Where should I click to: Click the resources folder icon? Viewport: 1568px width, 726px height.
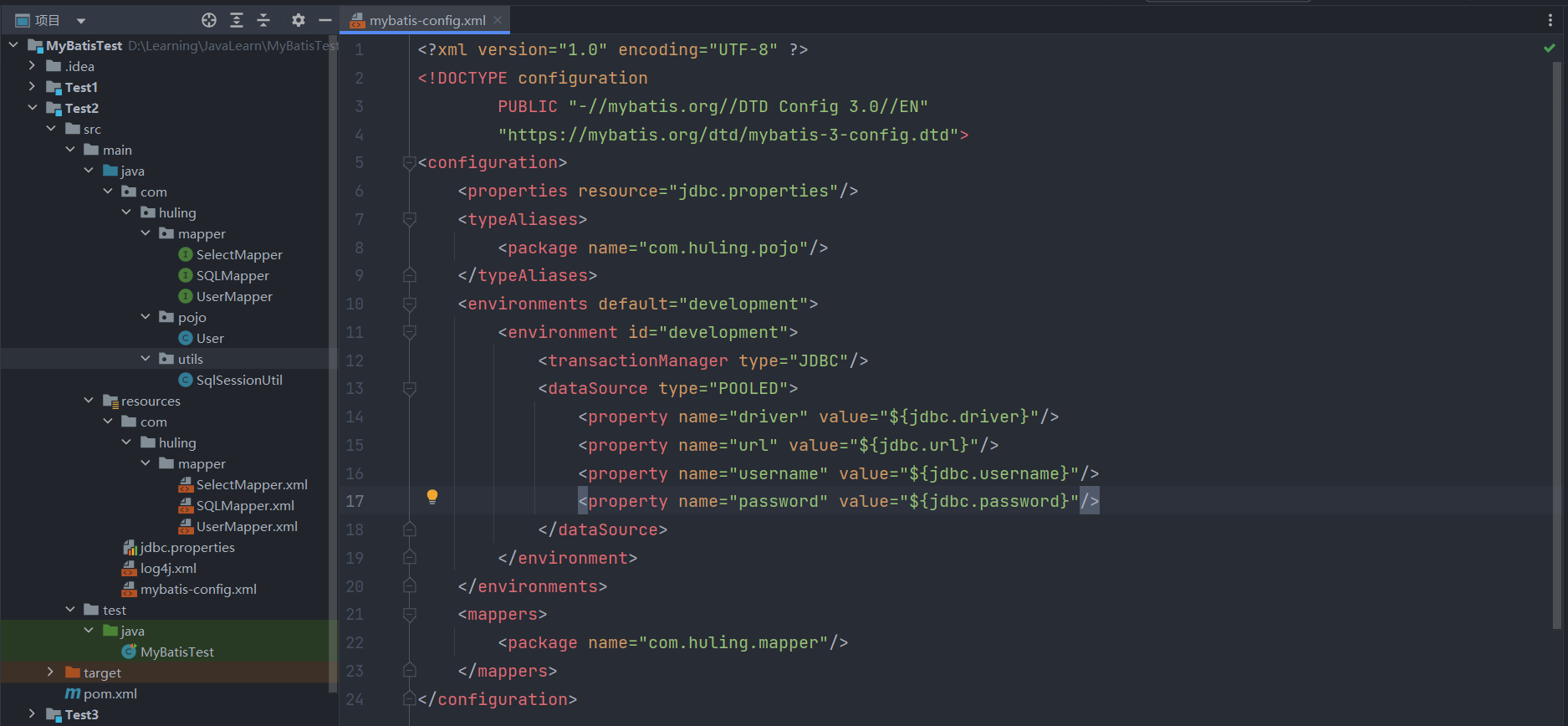click(x=110, y=401)
